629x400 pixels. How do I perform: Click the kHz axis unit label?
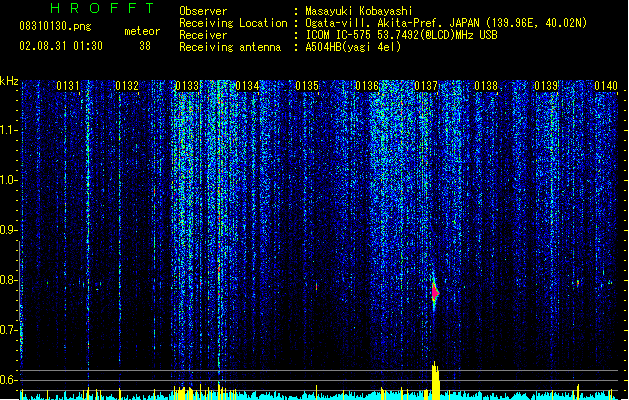point(9,81)
